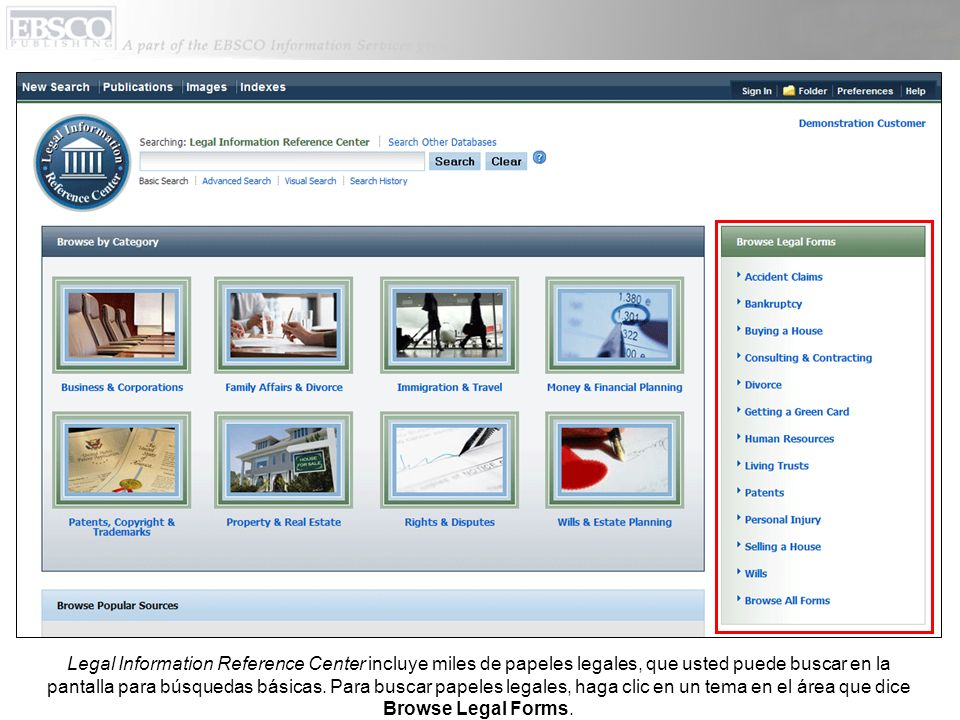Viewport: 960px width, 720px height.
Task: Click the Browse by Category header
Action: pos(373,242)
